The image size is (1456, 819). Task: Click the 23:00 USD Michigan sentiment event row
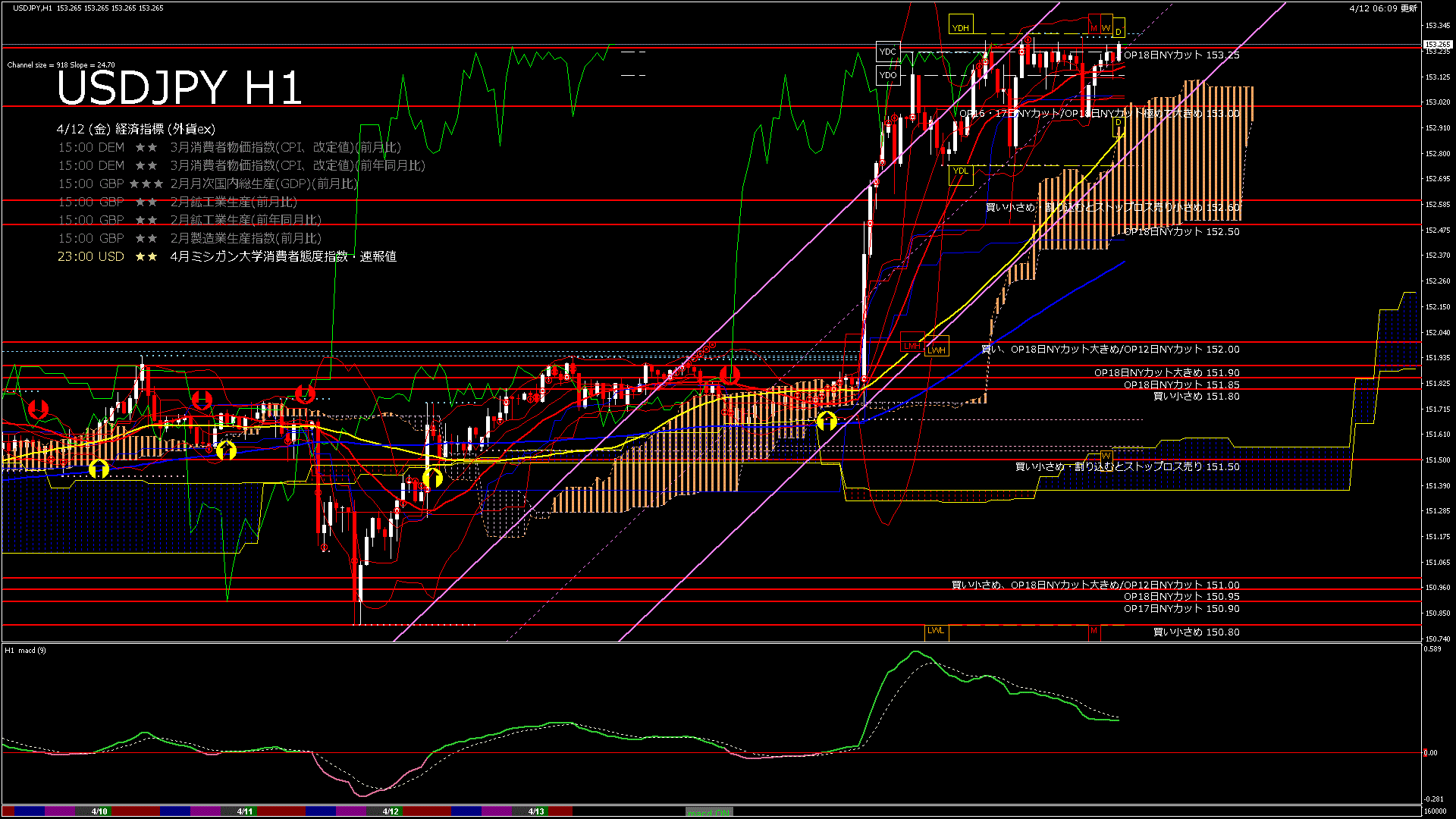tap(227, 256)
